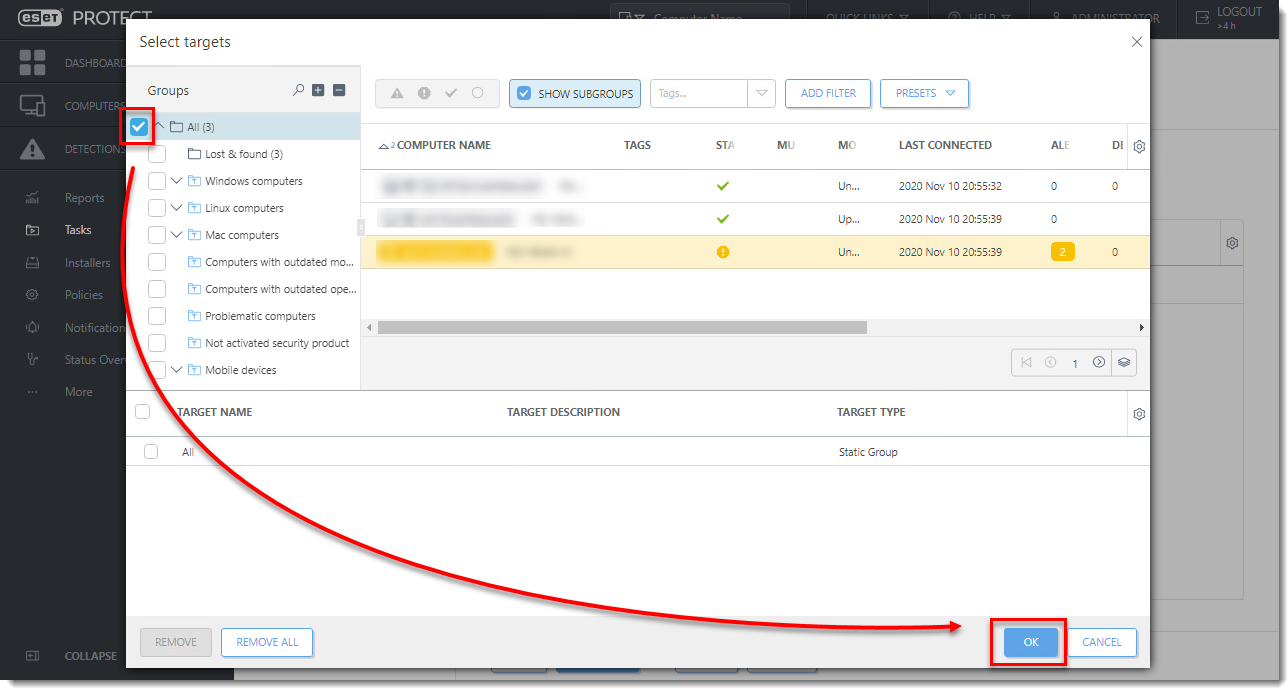
Task: Toggle the Show Subgroups checkbox
Action: pyautogui.click(x=524, y=93)
